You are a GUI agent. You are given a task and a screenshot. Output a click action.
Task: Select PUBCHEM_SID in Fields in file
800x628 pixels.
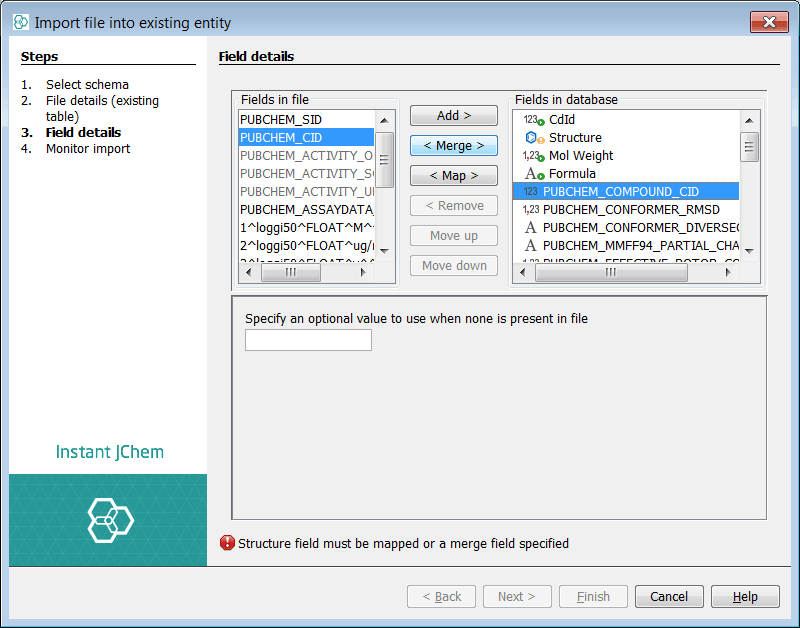281,120
